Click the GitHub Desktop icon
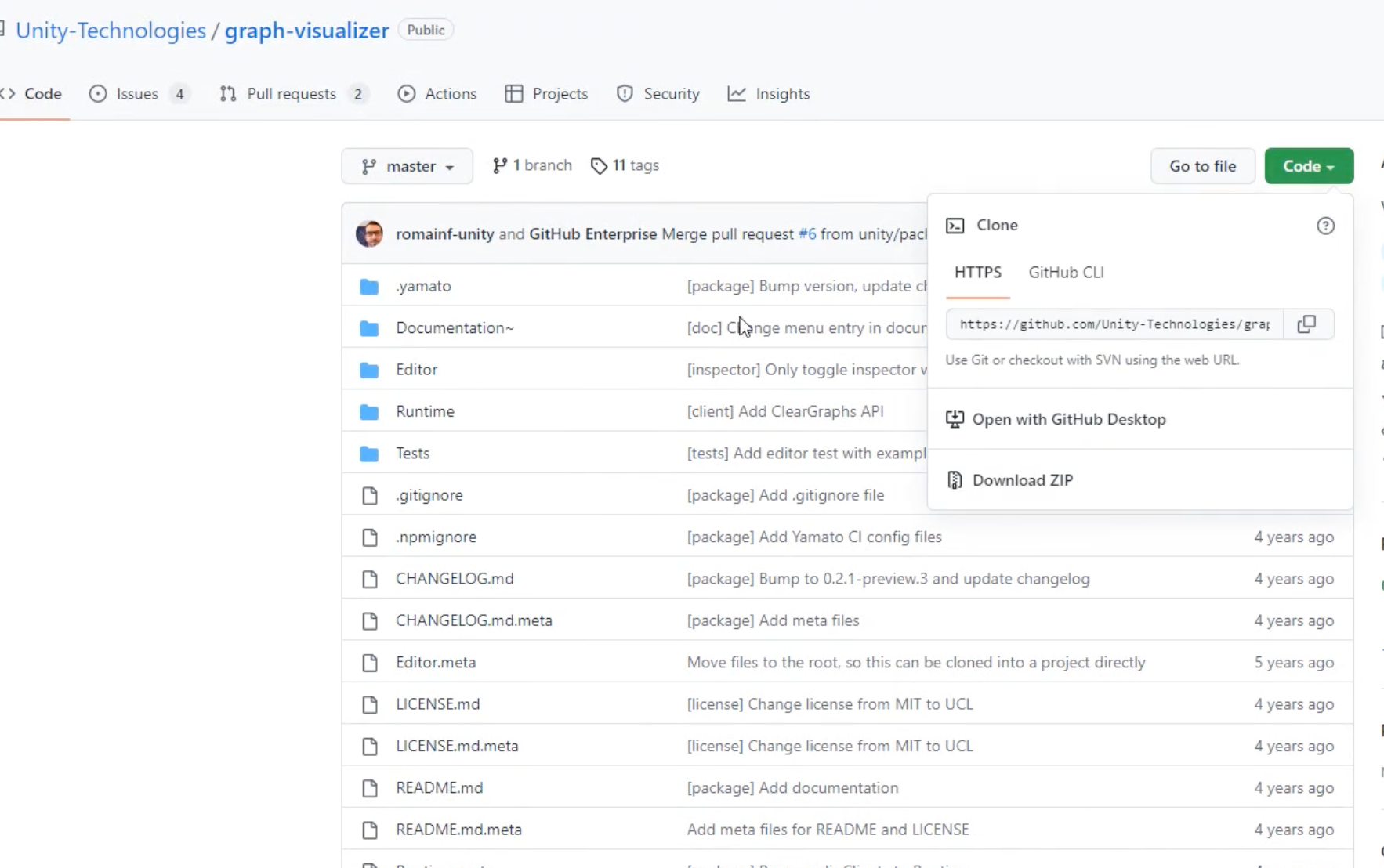 pos(955,419)
